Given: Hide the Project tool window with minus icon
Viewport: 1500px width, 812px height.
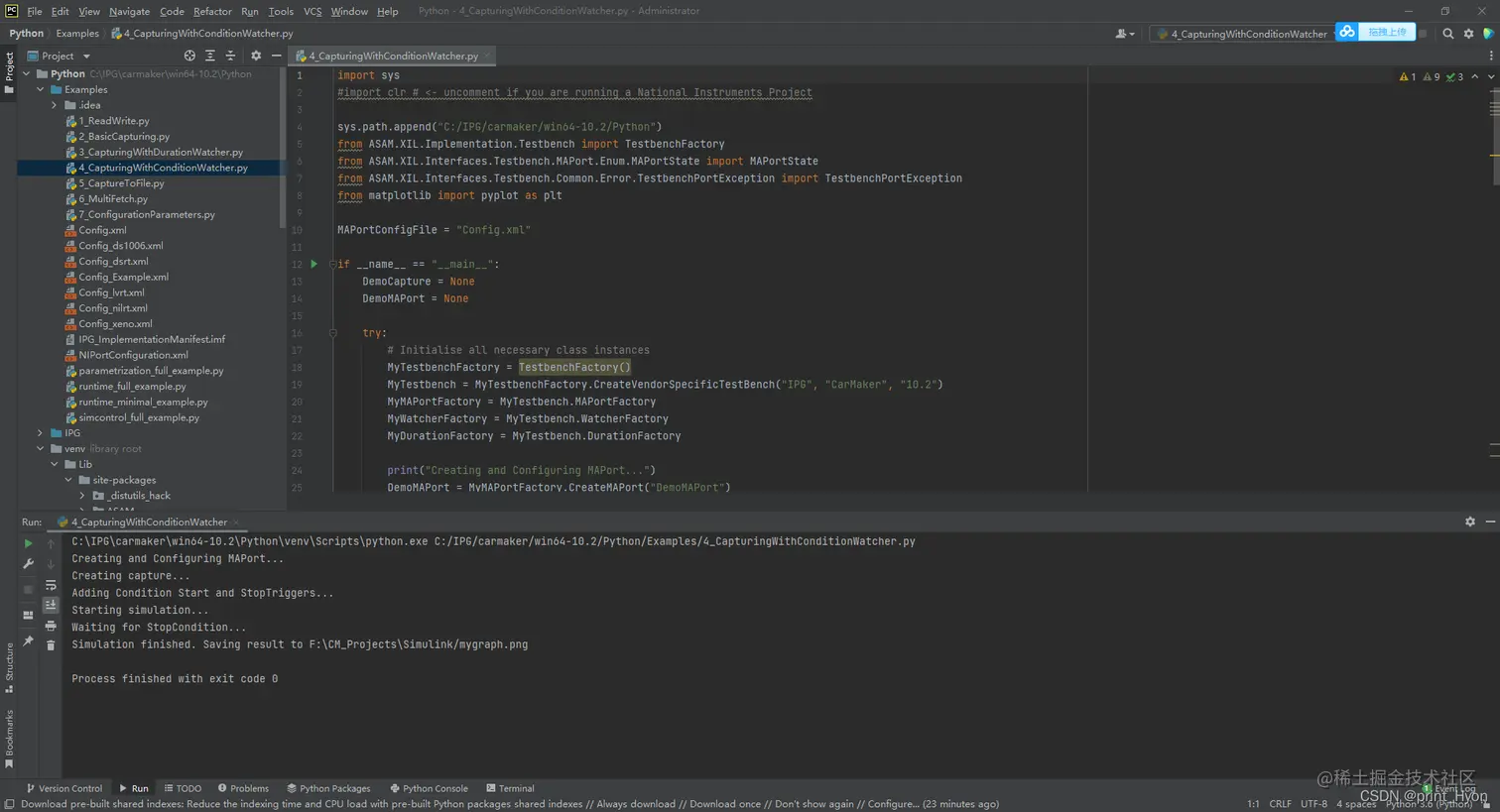Looking at the screenshot, I should [276, 56].
